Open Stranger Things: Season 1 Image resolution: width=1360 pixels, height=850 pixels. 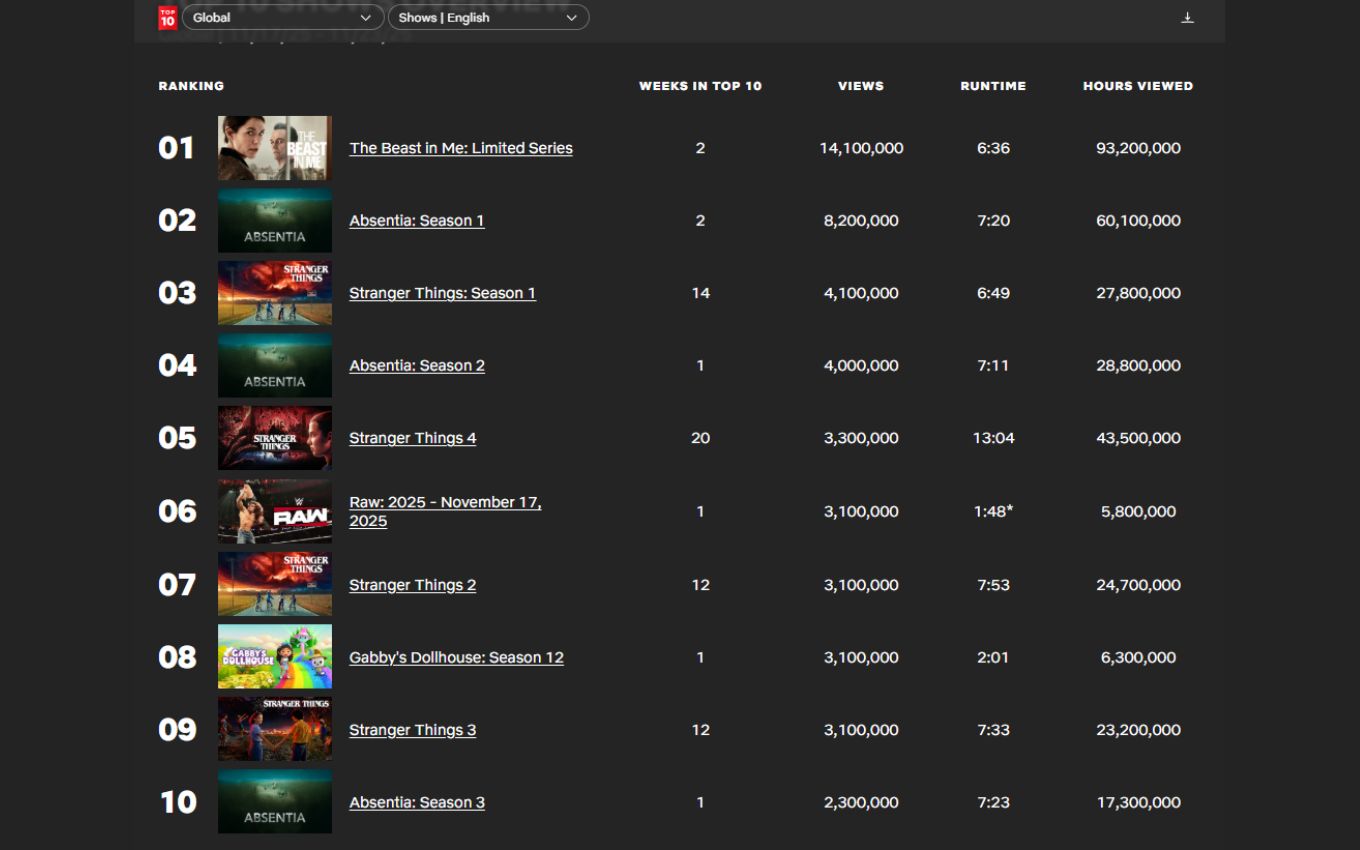tap(442, 292)
